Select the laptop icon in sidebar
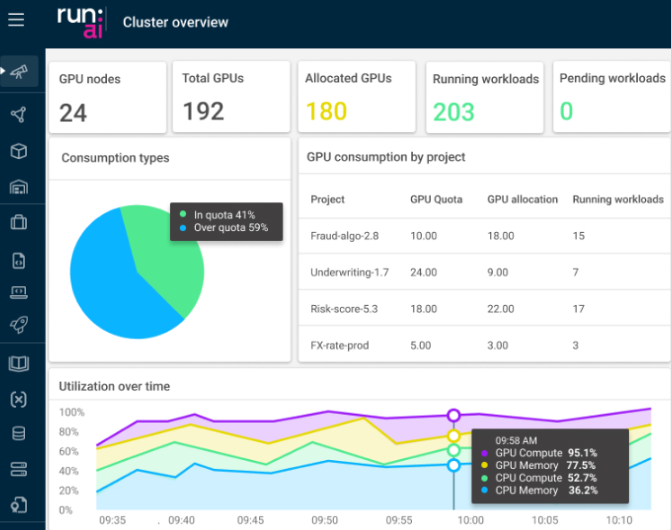The image size is (671, 530). pos(18,292)
